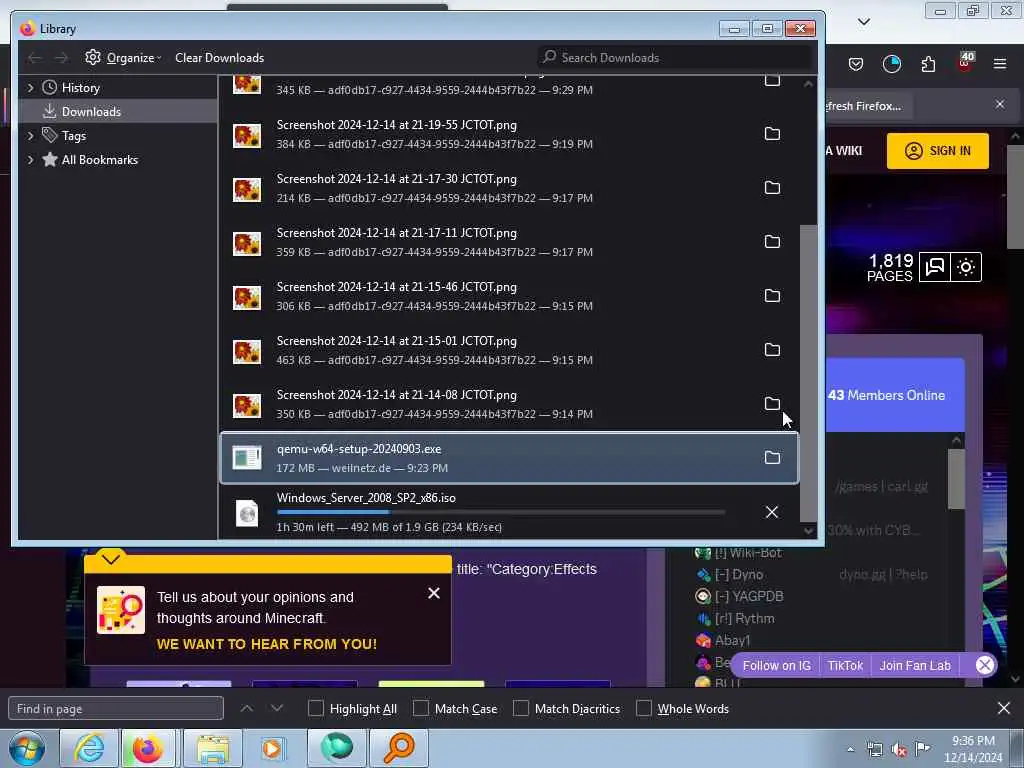The height and width of the screenshot is (768, 1024).
Task: Open the Firefox extensions puzzle icon
Action: coord(928,64)
